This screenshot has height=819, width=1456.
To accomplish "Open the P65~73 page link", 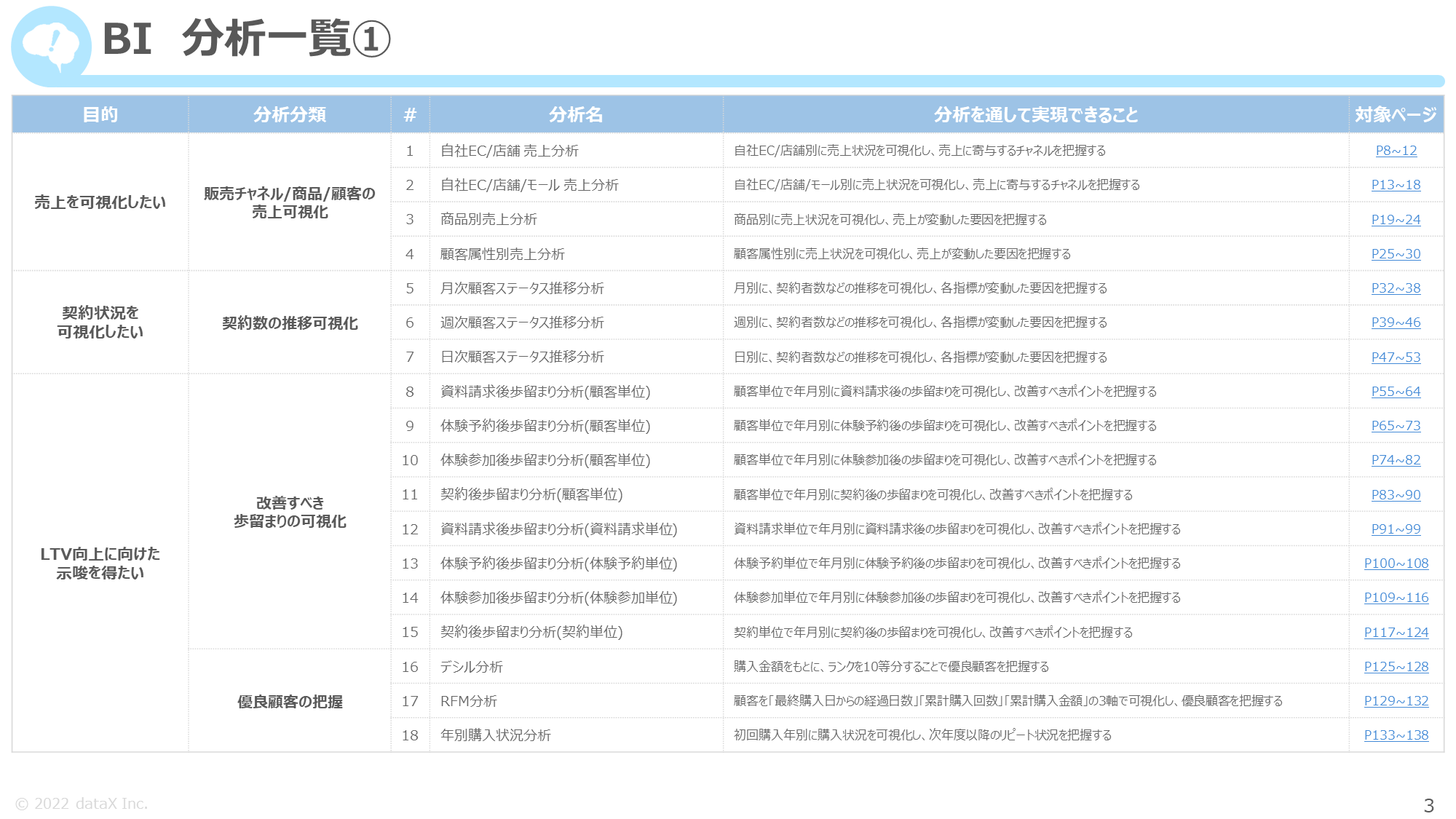I will [1396, 426].
